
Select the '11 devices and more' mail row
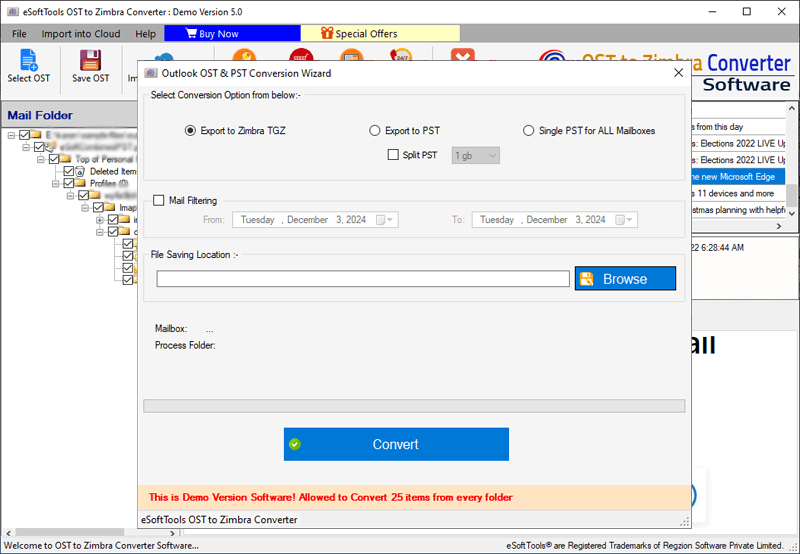(x=738, y=193)
